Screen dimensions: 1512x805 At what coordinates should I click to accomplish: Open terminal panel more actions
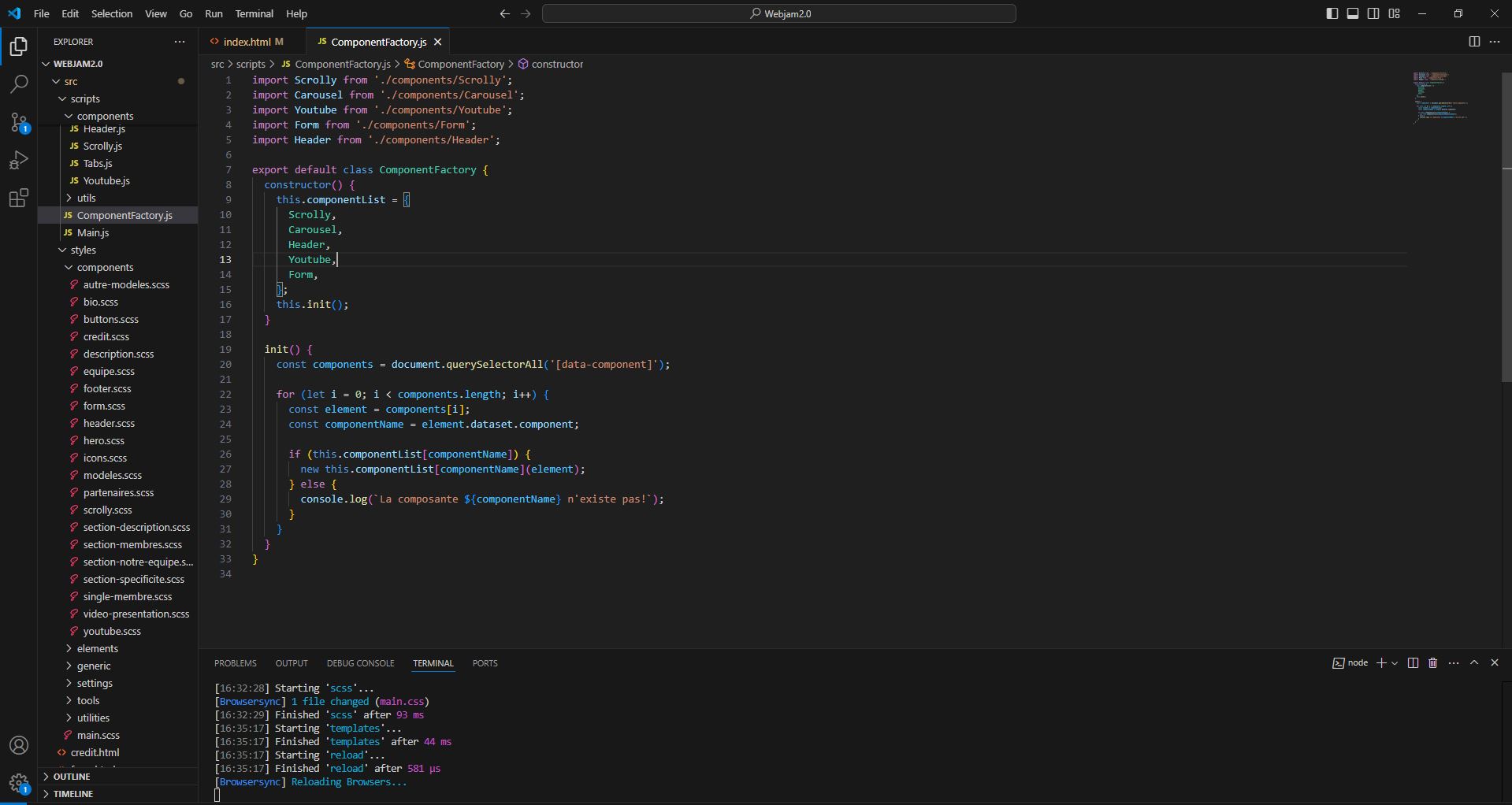tap(1454, 663)
